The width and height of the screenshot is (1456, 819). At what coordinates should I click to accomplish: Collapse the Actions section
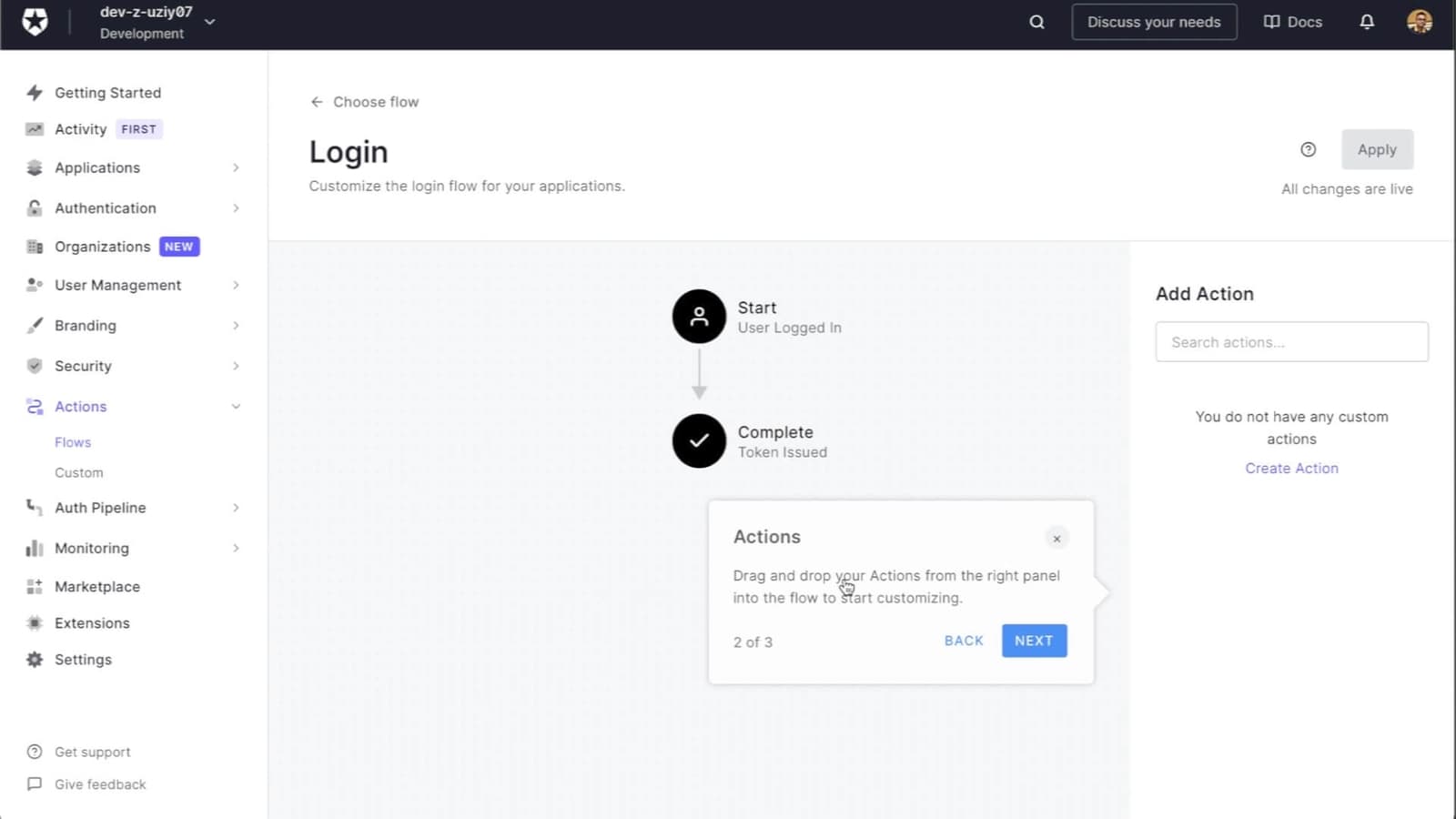236,406
